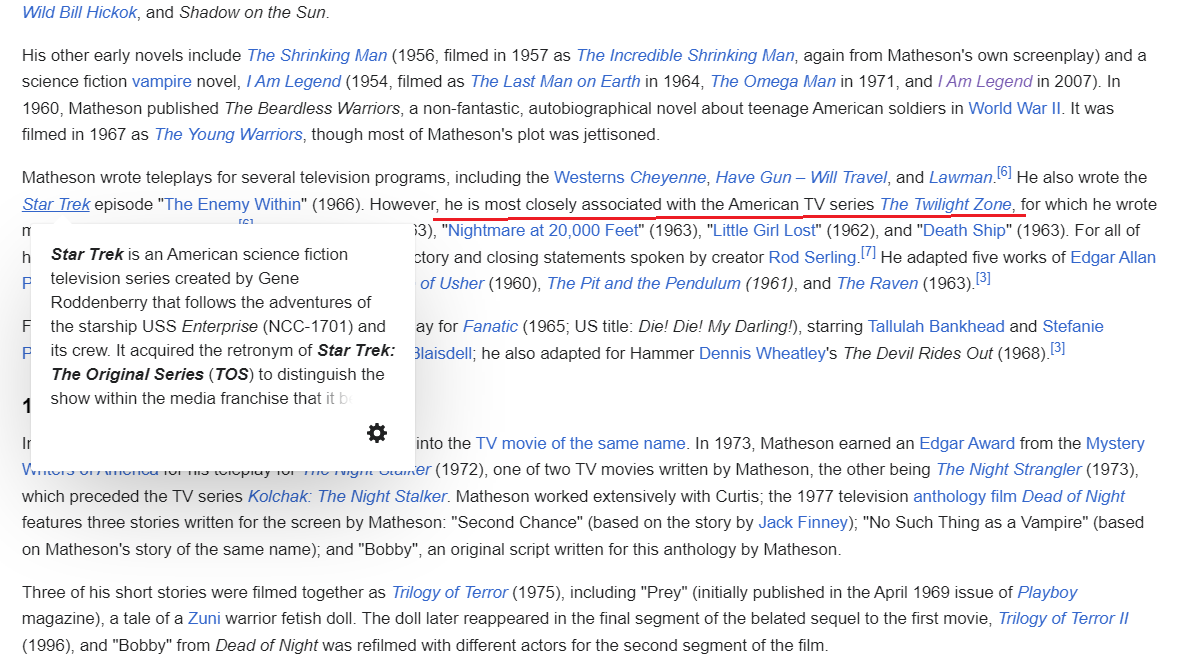1192x658 pixels.
Task: Follow the Playboy link
Action: 1048,593
